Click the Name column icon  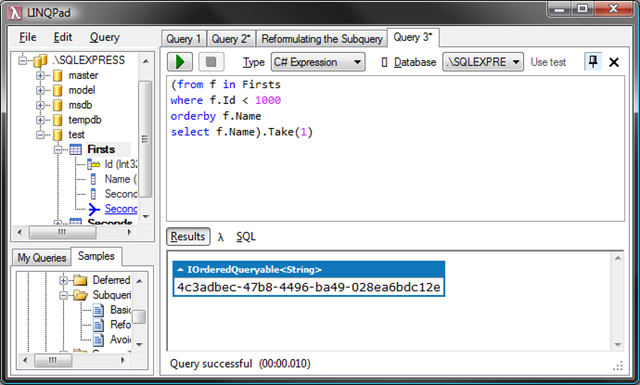93,179
